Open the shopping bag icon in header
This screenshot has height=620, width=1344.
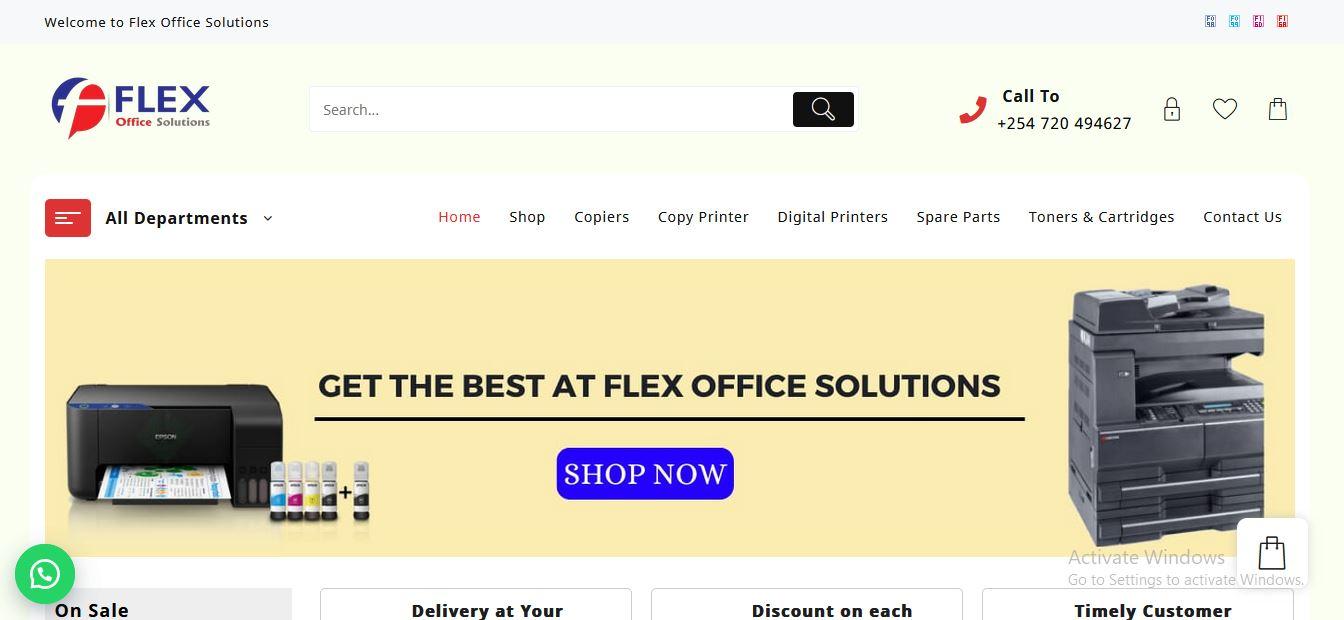(1278, 108)
